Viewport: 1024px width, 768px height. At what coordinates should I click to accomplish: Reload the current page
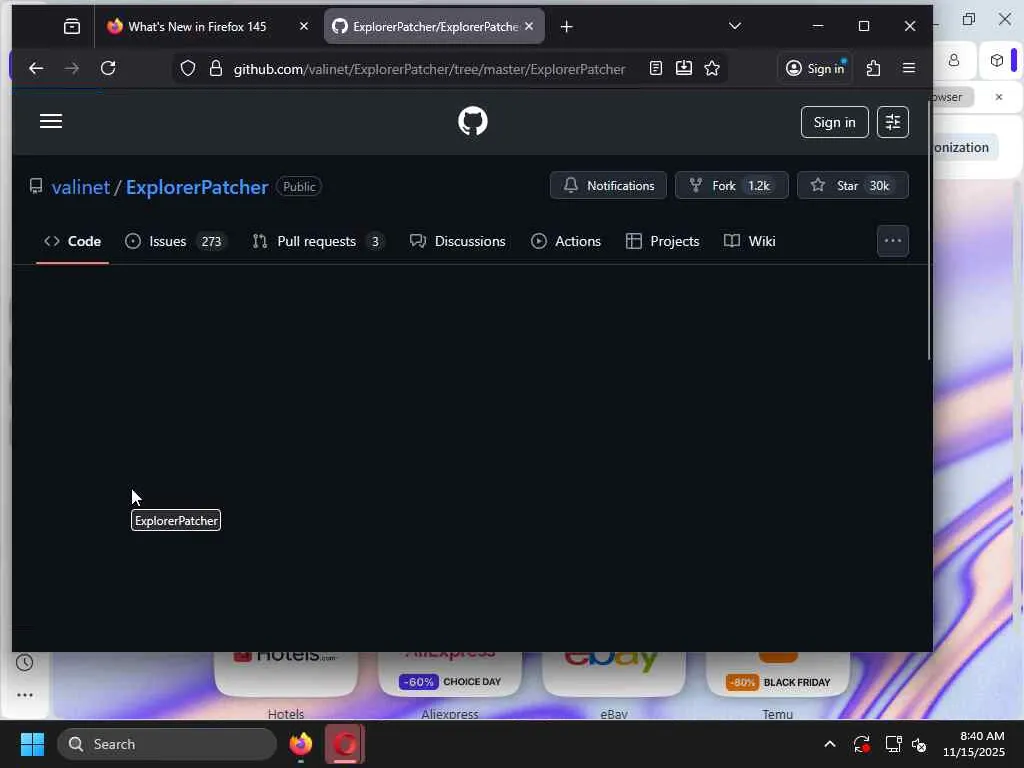[108, 69]
